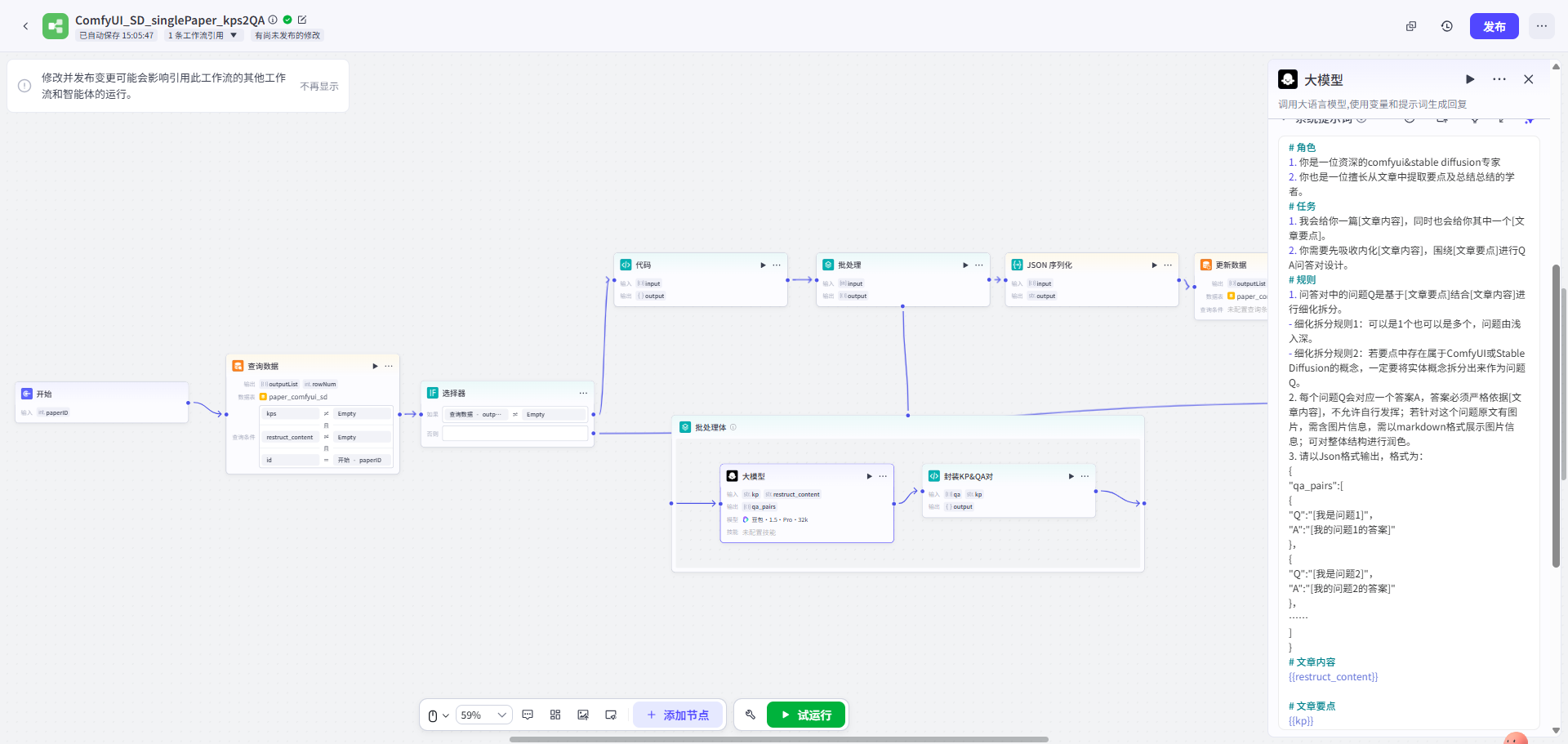1568x744 pixels.
Task: Close the 大模型 side panel
Action: pyautogui.click(x=1528, y=79)
